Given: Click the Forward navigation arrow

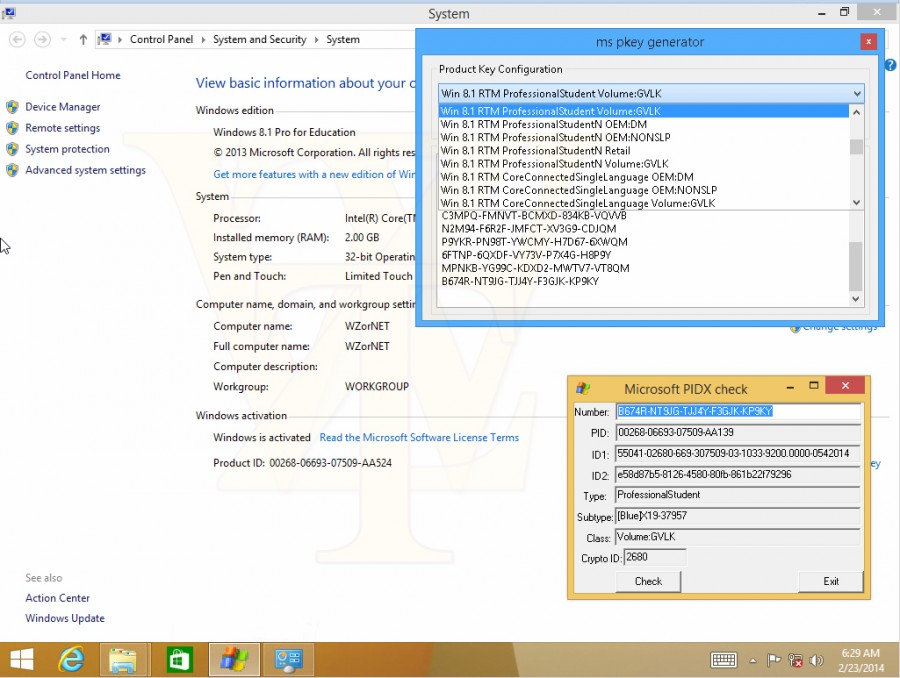Looking at the screenshot, I should (x=42, y=40).
